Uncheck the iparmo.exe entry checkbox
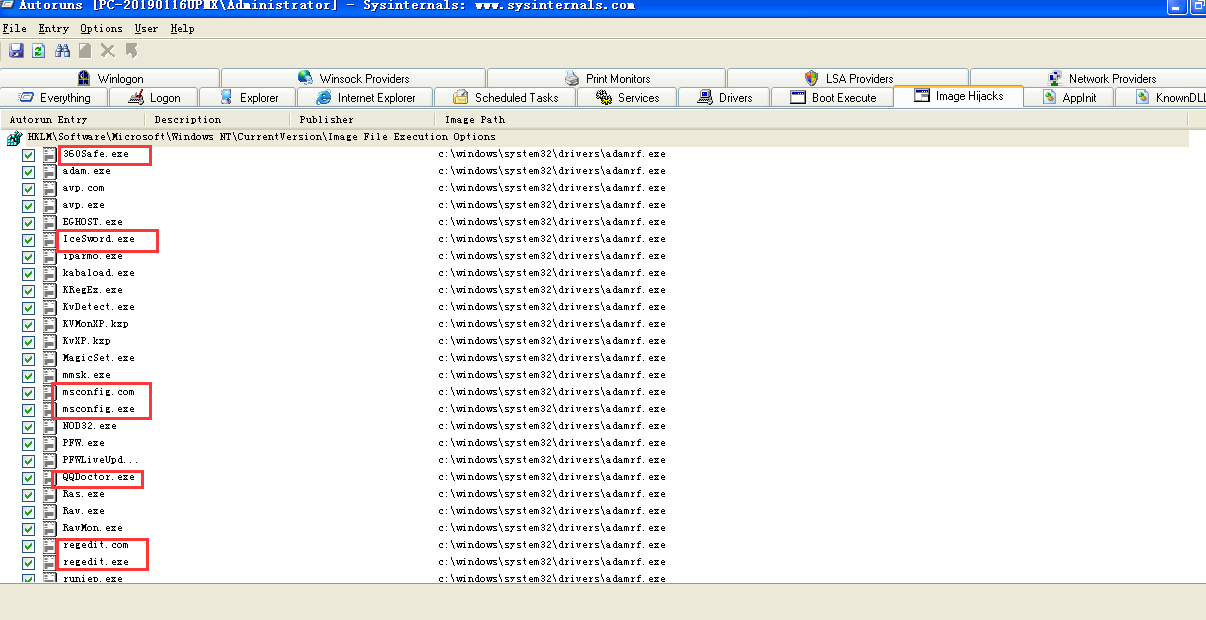Screen dimensions: 1206x620 pyautogui.click(x=28, y=257)
